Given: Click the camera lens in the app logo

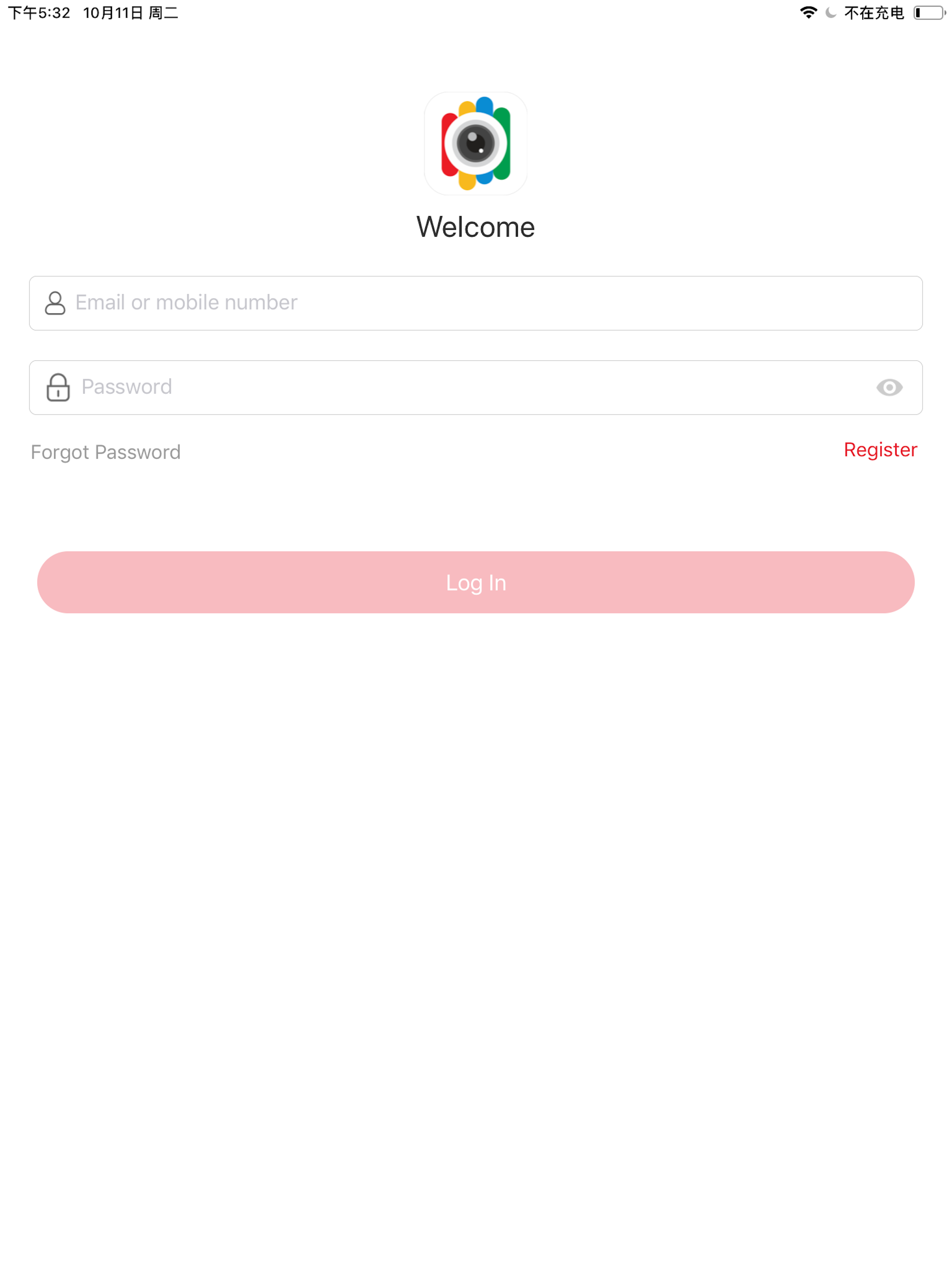Looking at the screenshot, I should pyautogui.click(x=476, y=144).
